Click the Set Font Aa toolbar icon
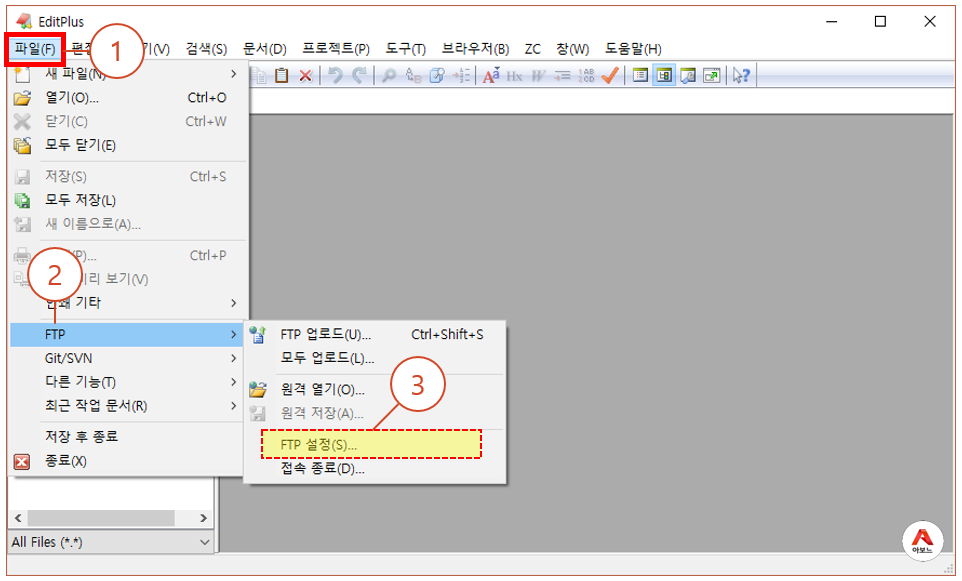This screenshot has width=962, height=581. point(491,75)
